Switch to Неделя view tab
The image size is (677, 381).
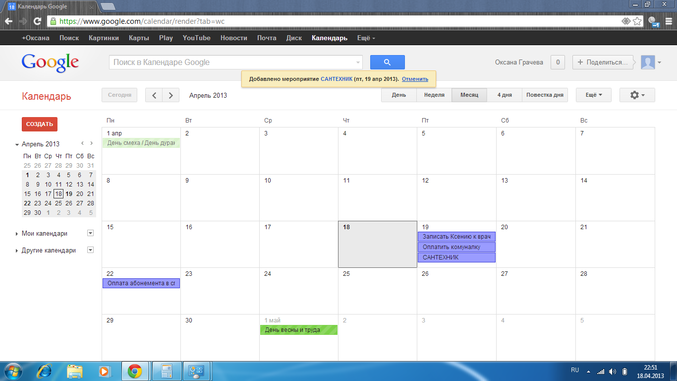pos(434,95)
